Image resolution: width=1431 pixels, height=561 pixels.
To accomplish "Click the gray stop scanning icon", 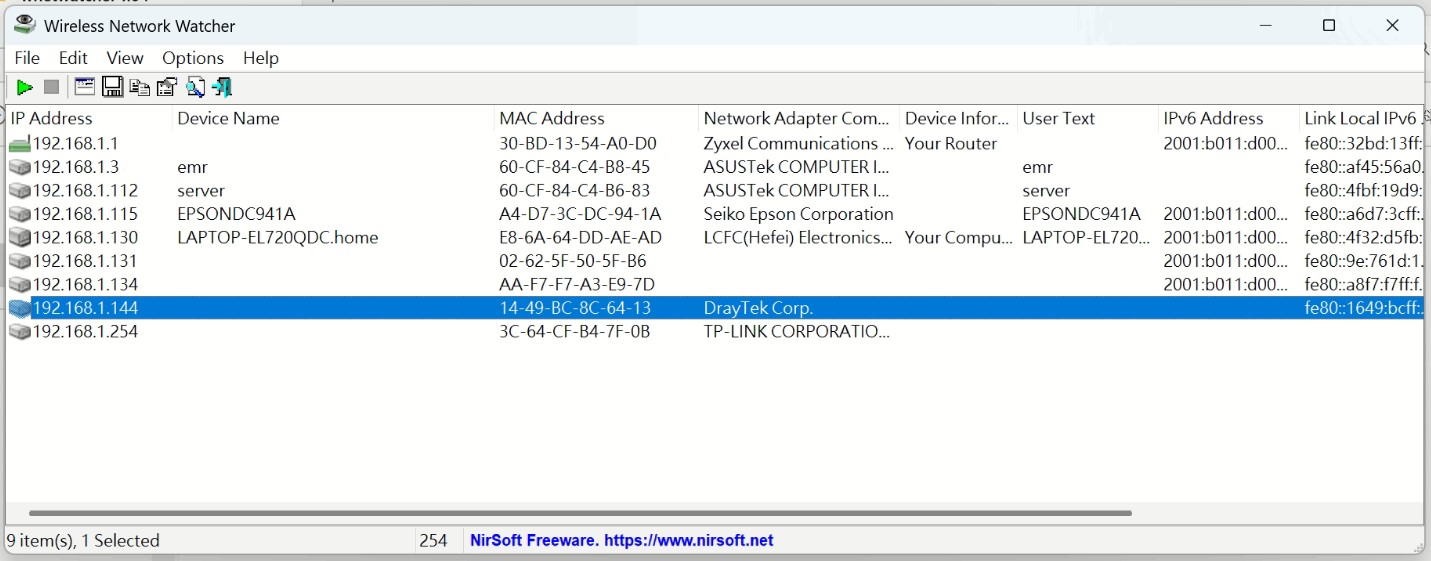I will click(x=51, y=88).
